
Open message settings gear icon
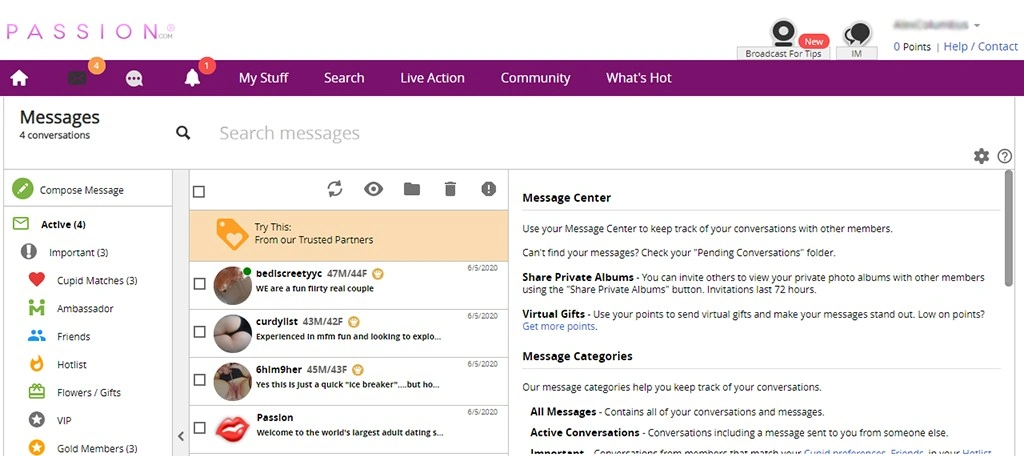click(981, 156)
